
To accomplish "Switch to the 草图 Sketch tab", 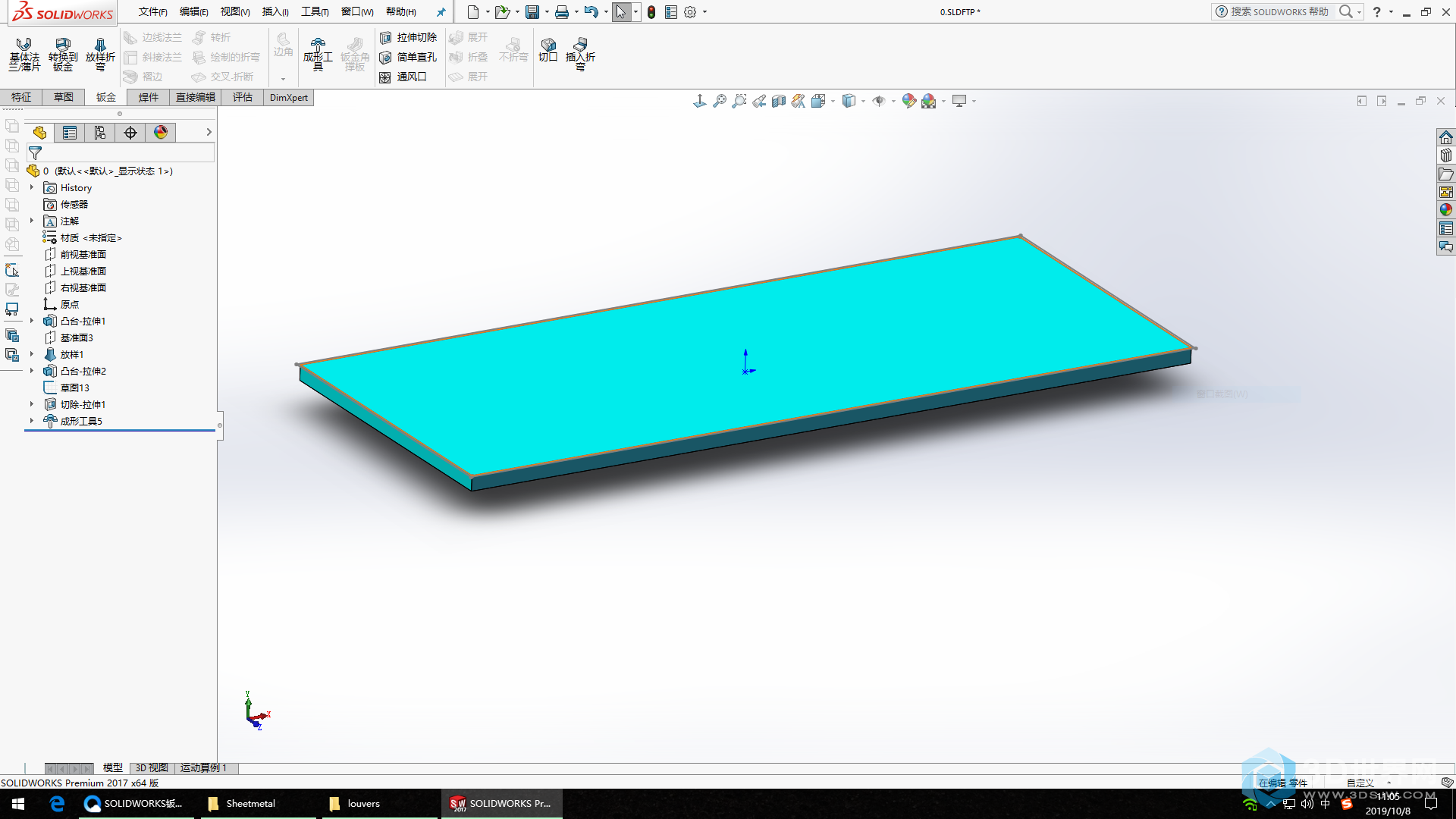I will pos(64,97).
